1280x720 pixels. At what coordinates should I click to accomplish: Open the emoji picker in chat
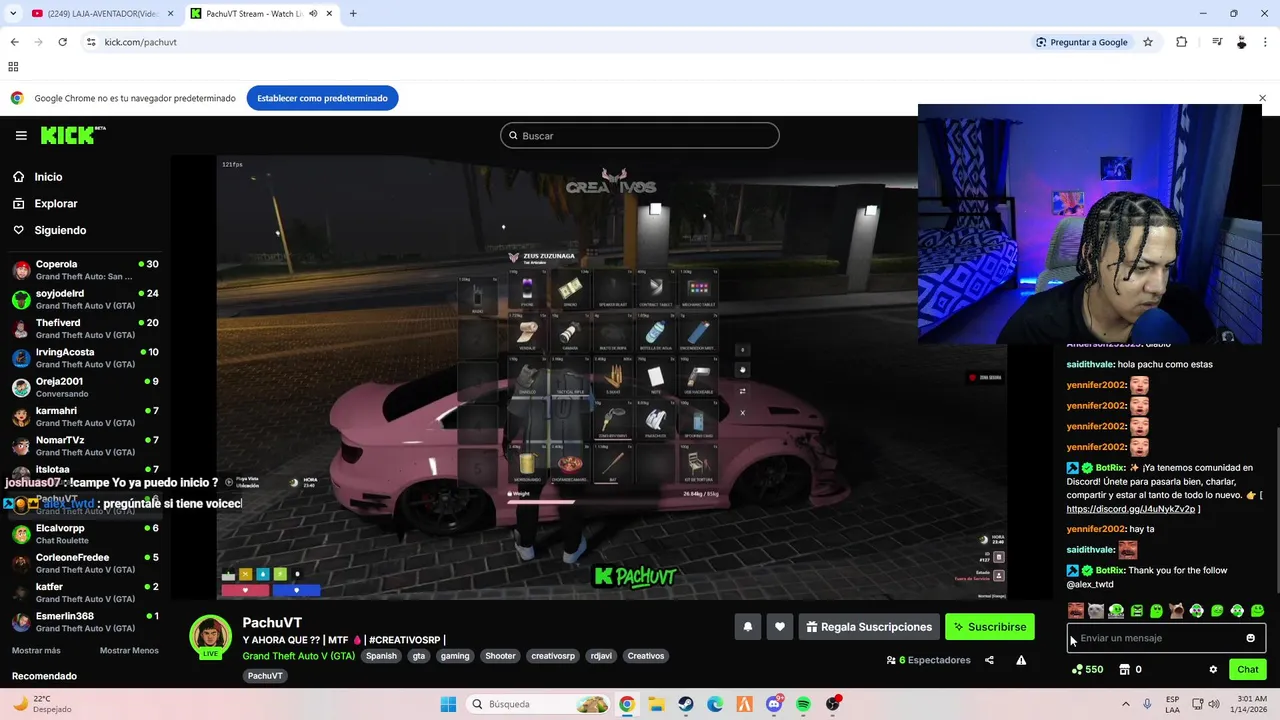click(x=1250, y=638)
